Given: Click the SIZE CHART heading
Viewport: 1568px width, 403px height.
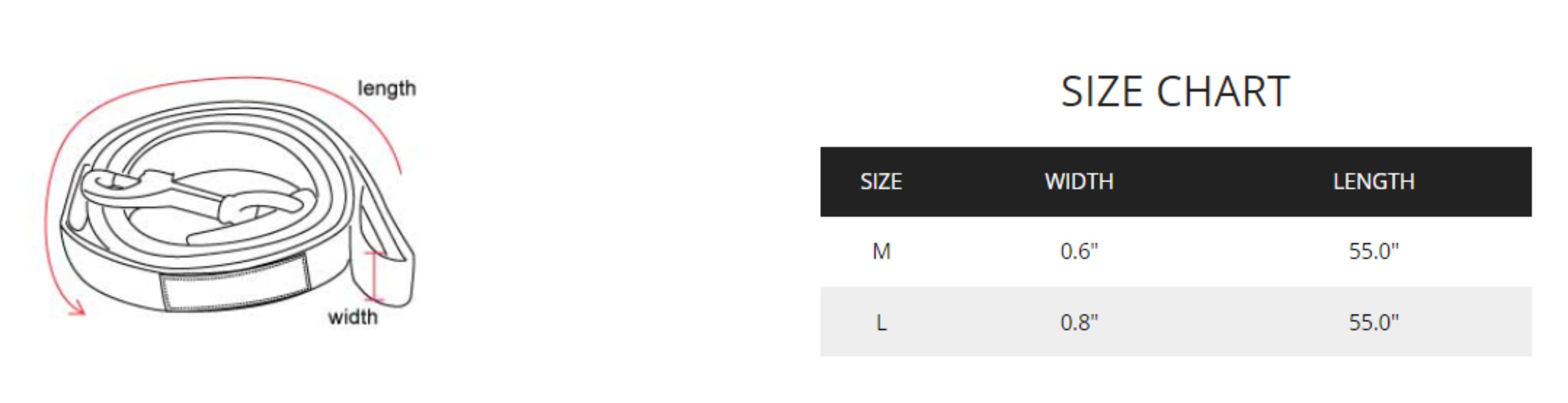Looking at the screenshot, I should (1175, 92).
